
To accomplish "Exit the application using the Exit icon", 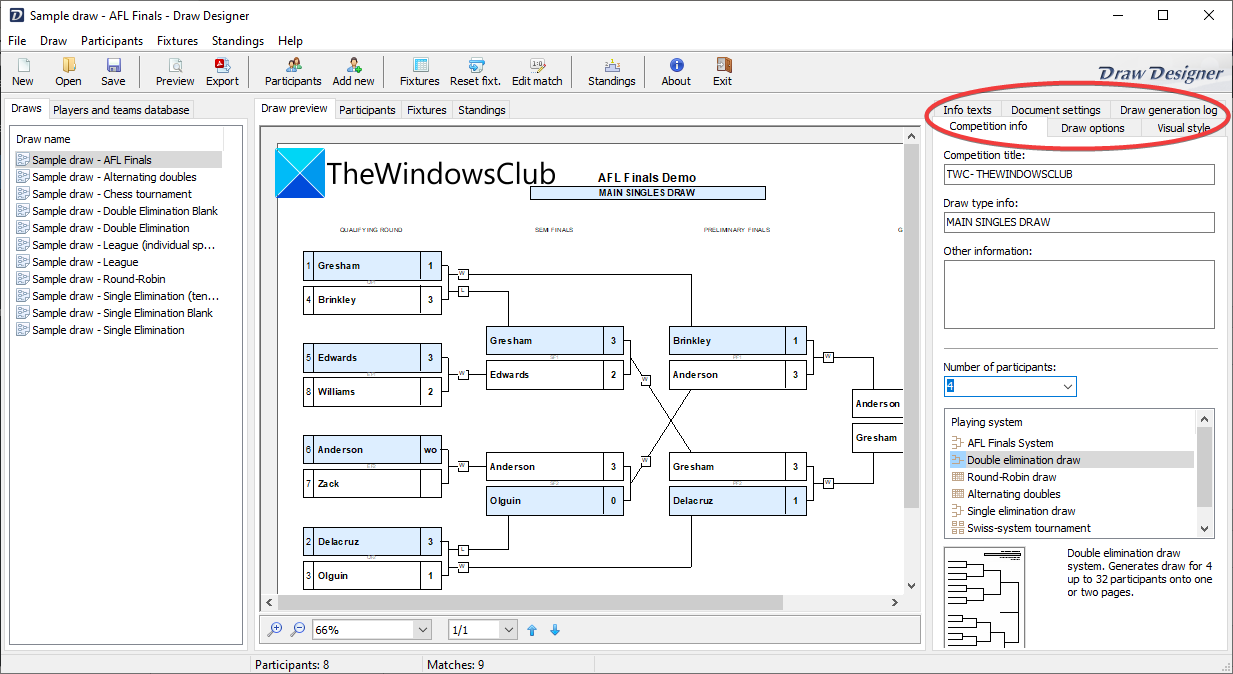I will click(x=722, y=71).
